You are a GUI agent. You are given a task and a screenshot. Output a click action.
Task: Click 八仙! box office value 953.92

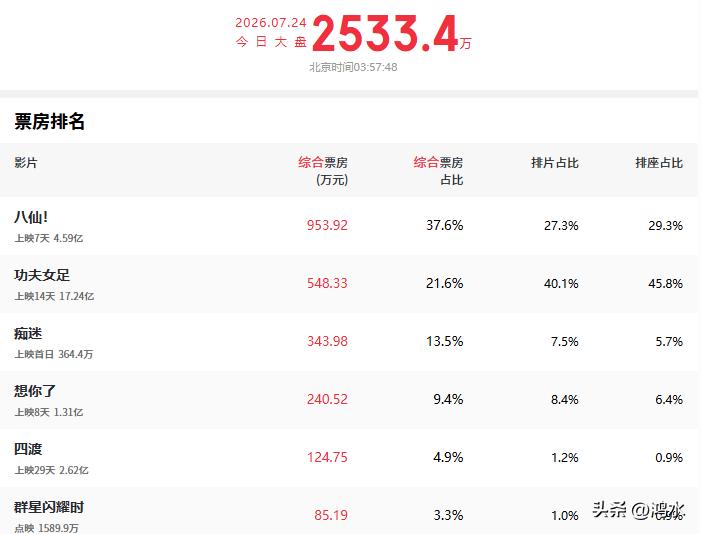tap(327, 225)
